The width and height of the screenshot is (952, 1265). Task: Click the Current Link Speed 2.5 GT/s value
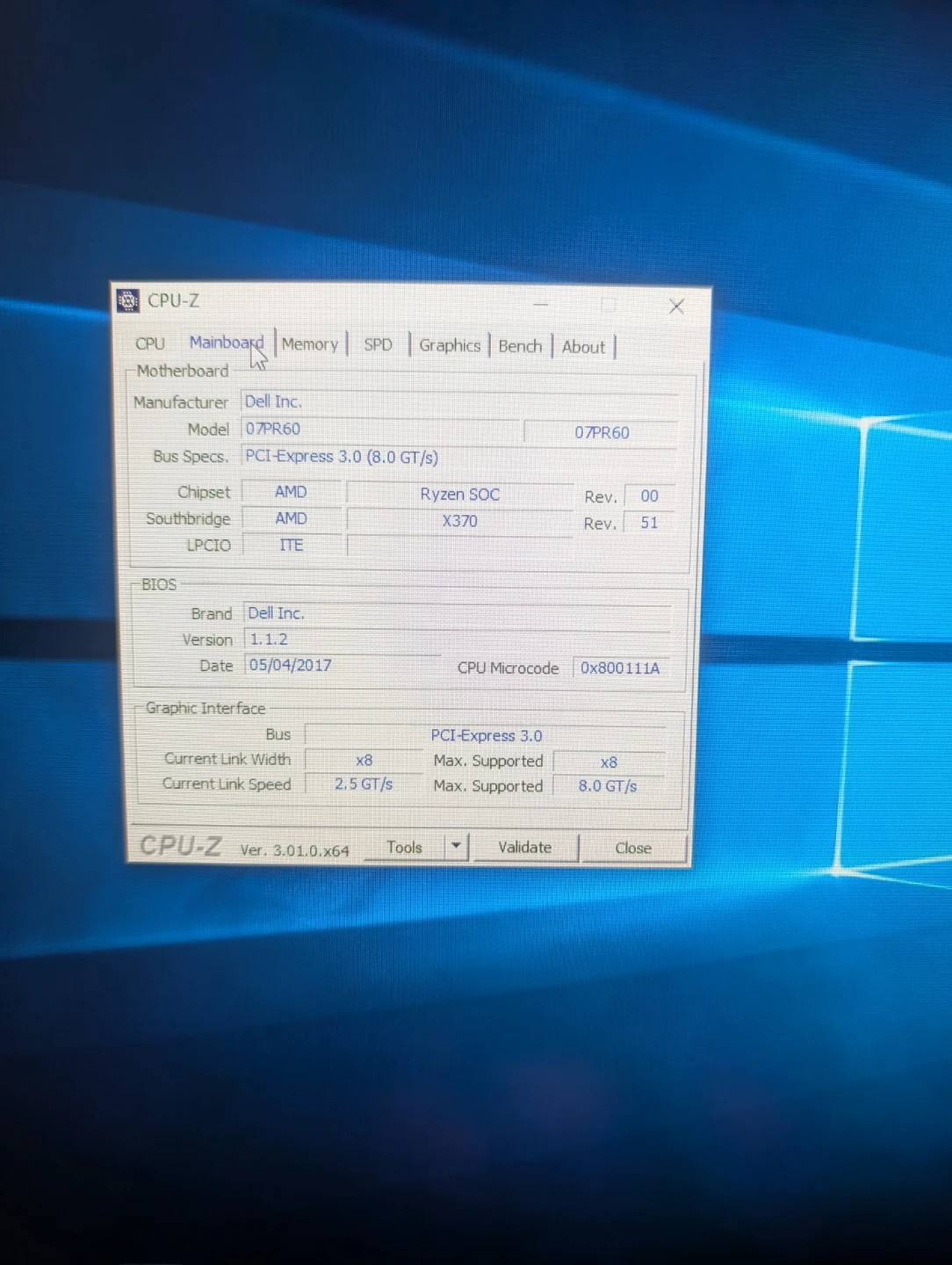(x=364, y=784)
